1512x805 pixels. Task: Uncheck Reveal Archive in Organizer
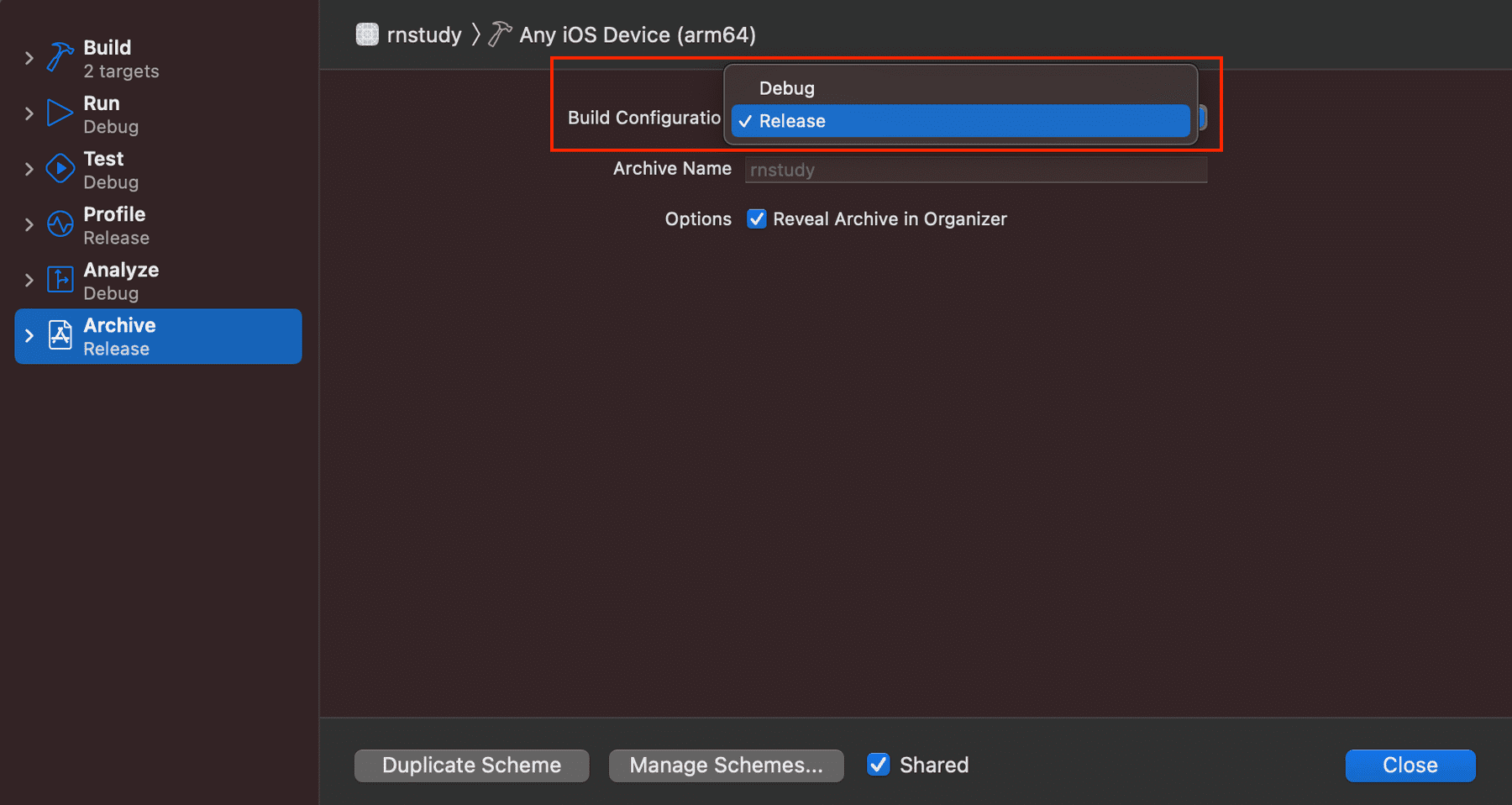(757, 219)
